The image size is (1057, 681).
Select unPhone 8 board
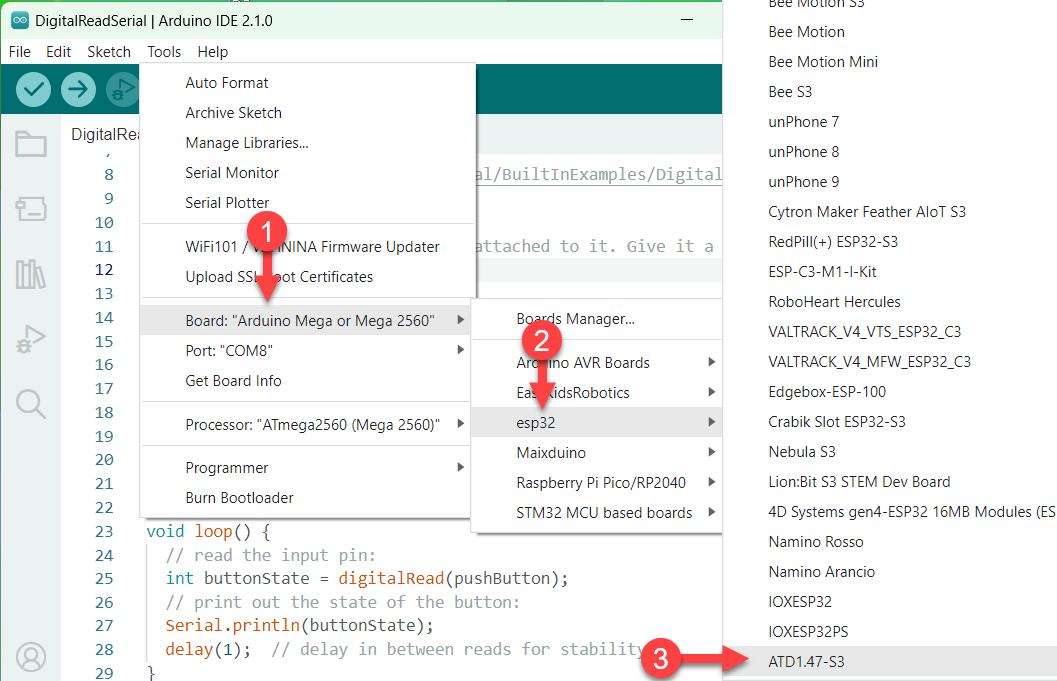890,152
